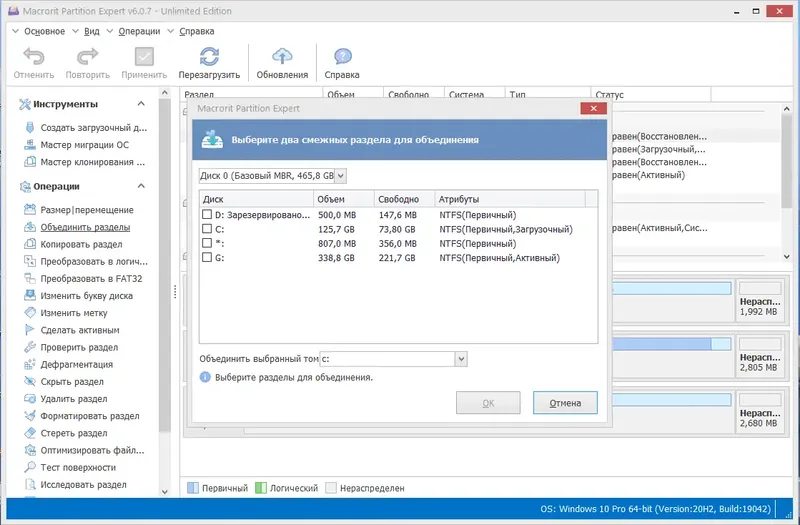Open the Диск 0 disk selection dropdown
800x525 pixels.
[x=341, y=176]
